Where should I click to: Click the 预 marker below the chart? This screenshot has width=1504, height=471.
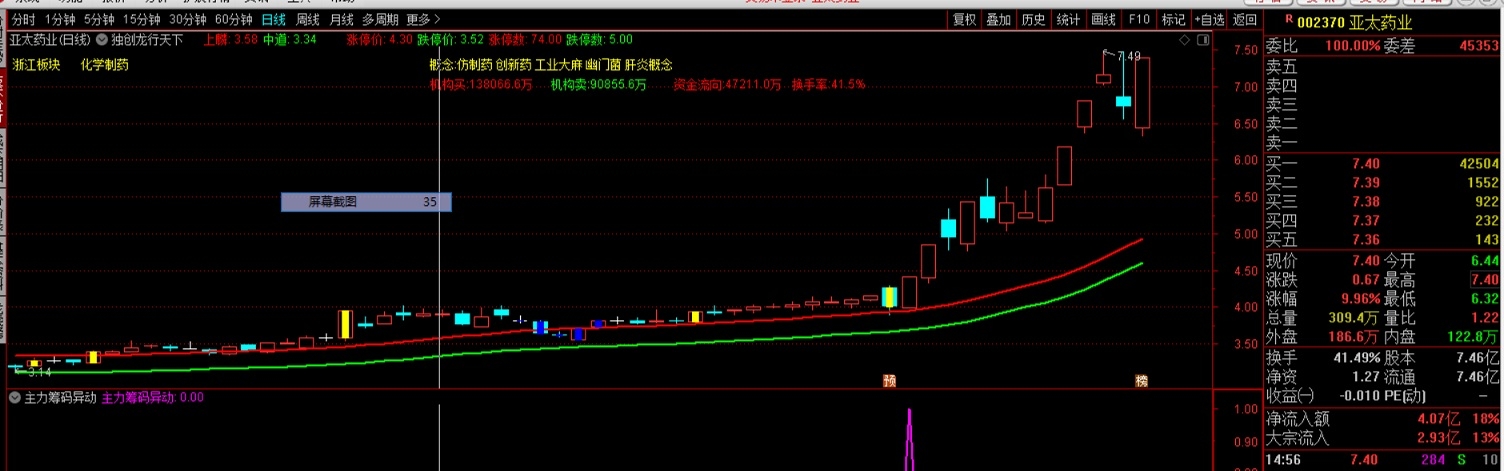888,381
